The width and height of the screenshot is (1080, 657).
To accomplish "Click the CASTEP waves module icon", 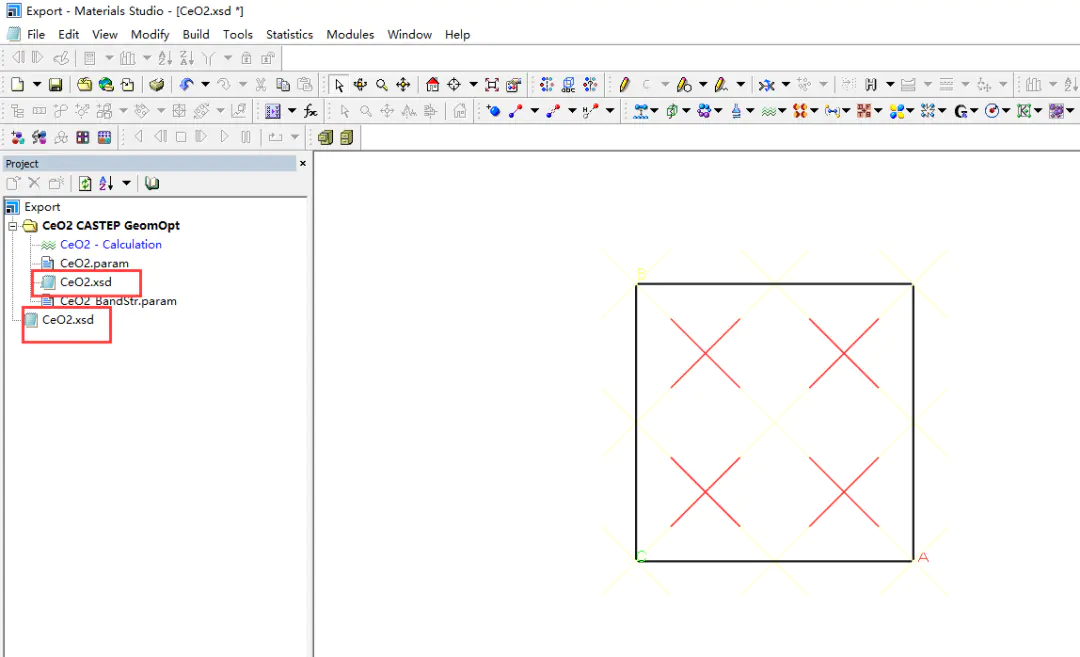I will click(x=769, y=111).
